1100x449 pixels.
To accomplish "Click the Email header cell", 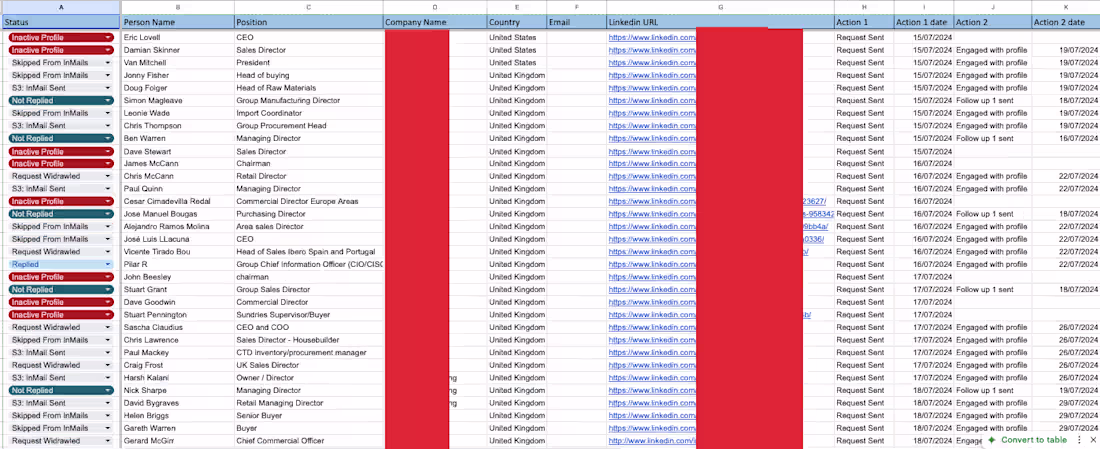I will click(x=577, y=22).
